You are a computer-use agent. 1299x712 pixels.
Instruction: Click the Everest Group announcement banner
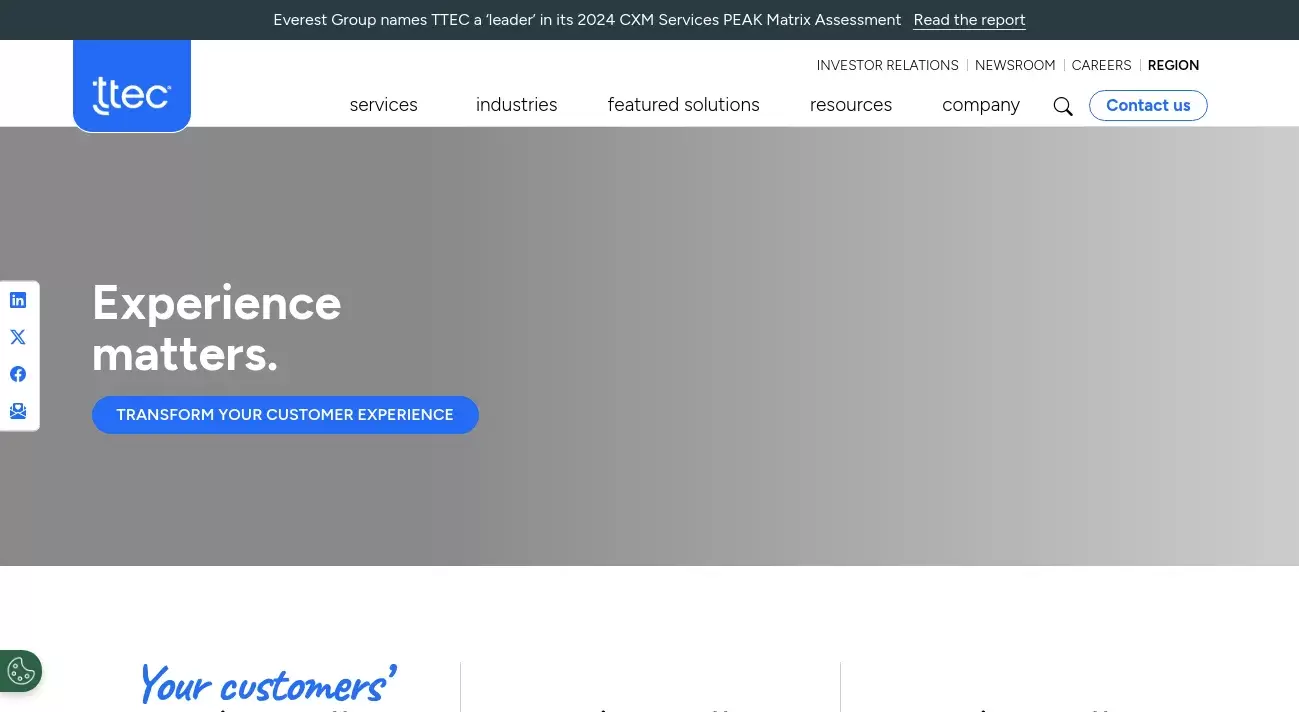coord(587,19)
